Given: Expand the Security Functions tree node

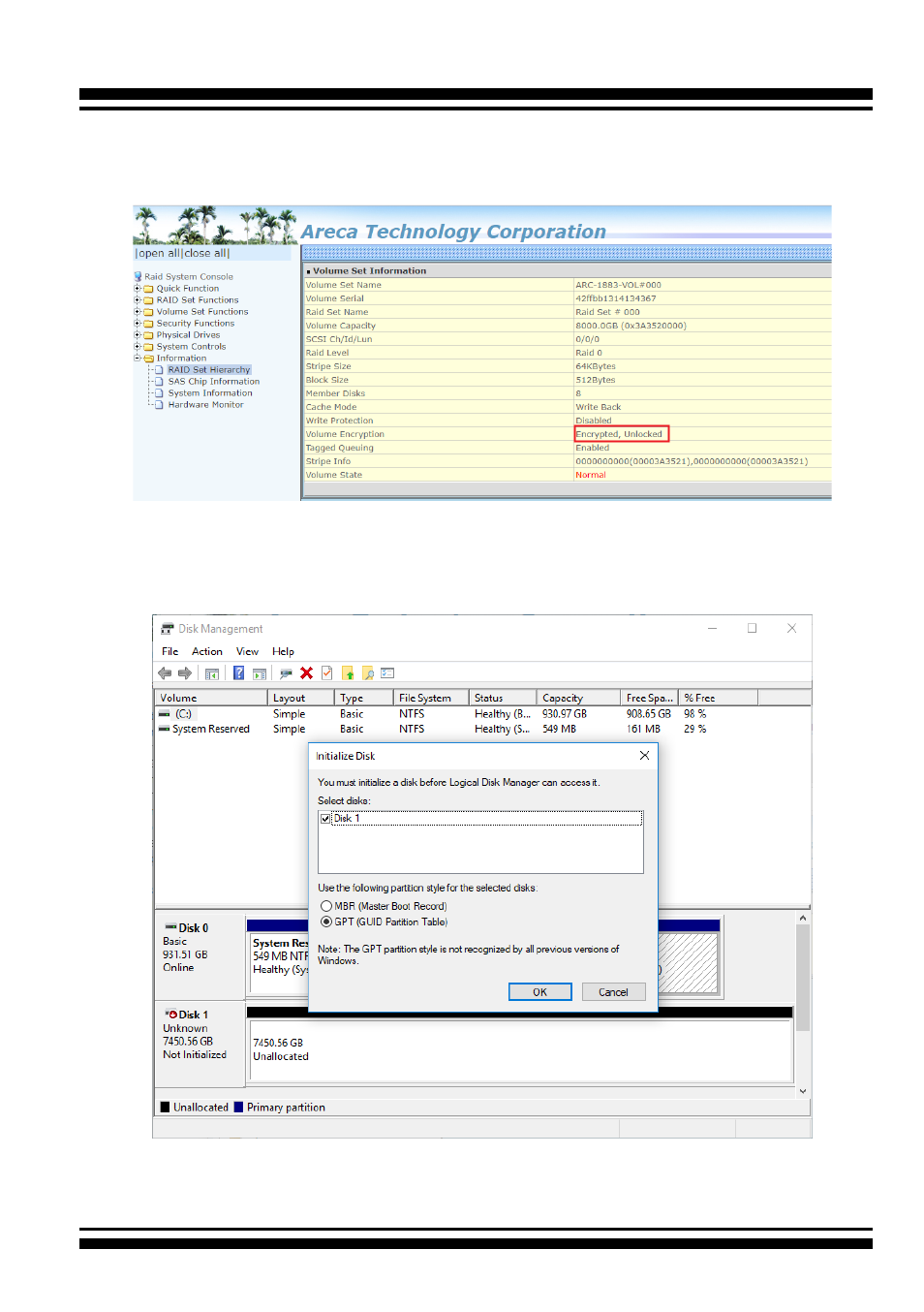Looking at the screenshot, I should click(x=138, y=324).
